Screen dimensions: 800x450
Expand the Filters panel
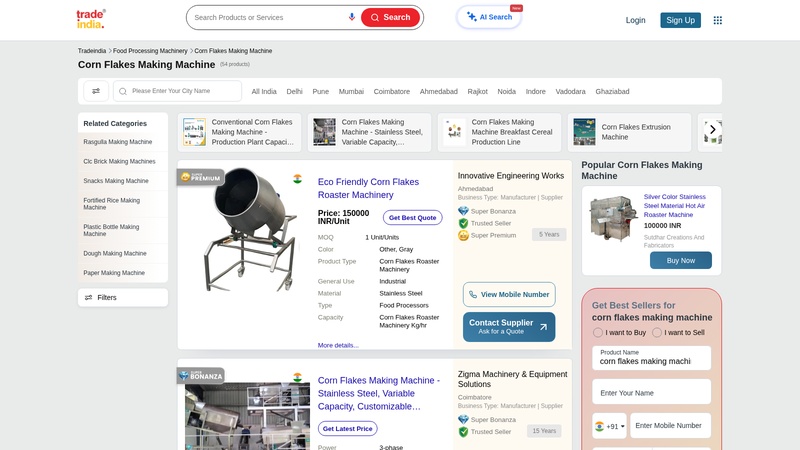click(x=122, y=297)
